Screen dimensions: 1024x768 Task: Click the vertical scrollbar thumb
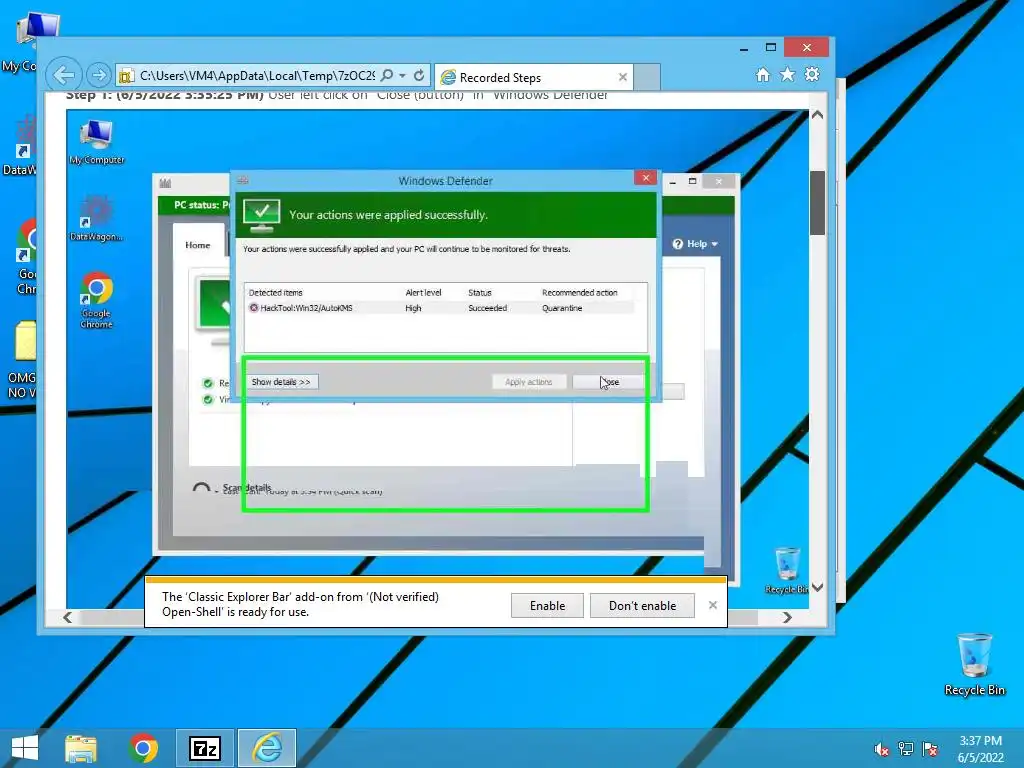tap(817, 202)
